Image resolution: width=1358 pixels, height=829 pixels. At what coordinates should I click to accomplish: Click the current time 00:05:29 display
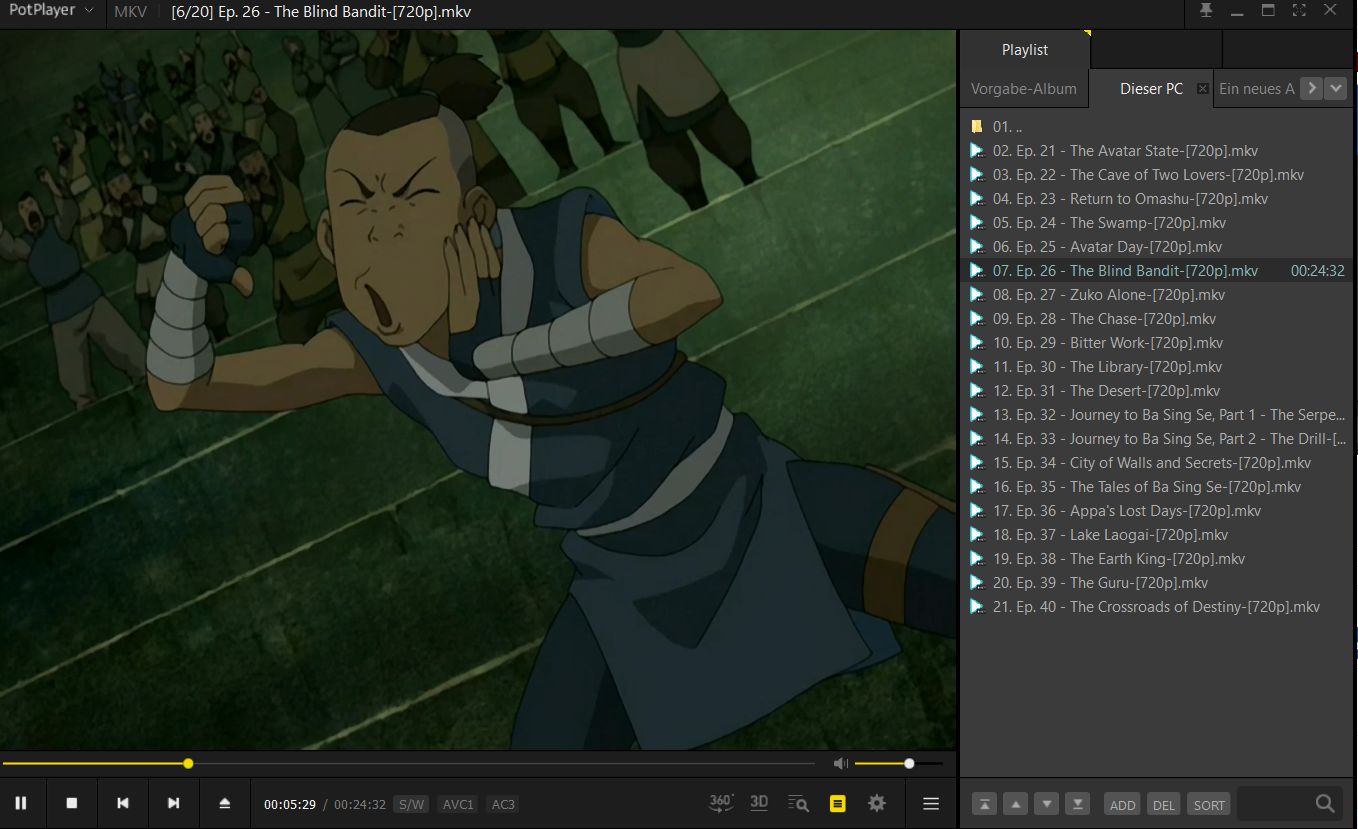[x=290, y=804]
